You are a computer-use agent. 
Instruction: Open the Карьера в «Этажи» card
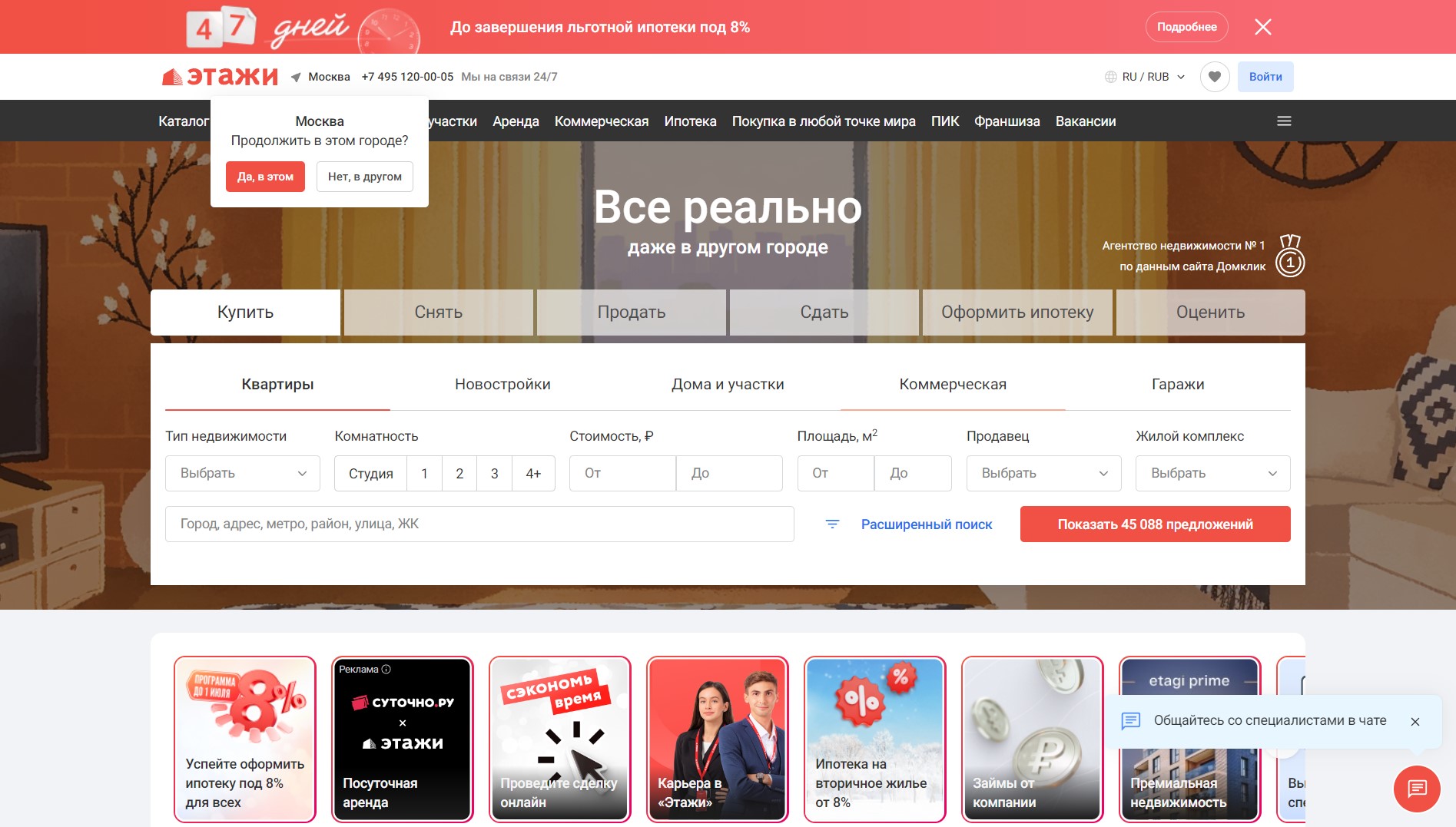(x=718, y=739)
